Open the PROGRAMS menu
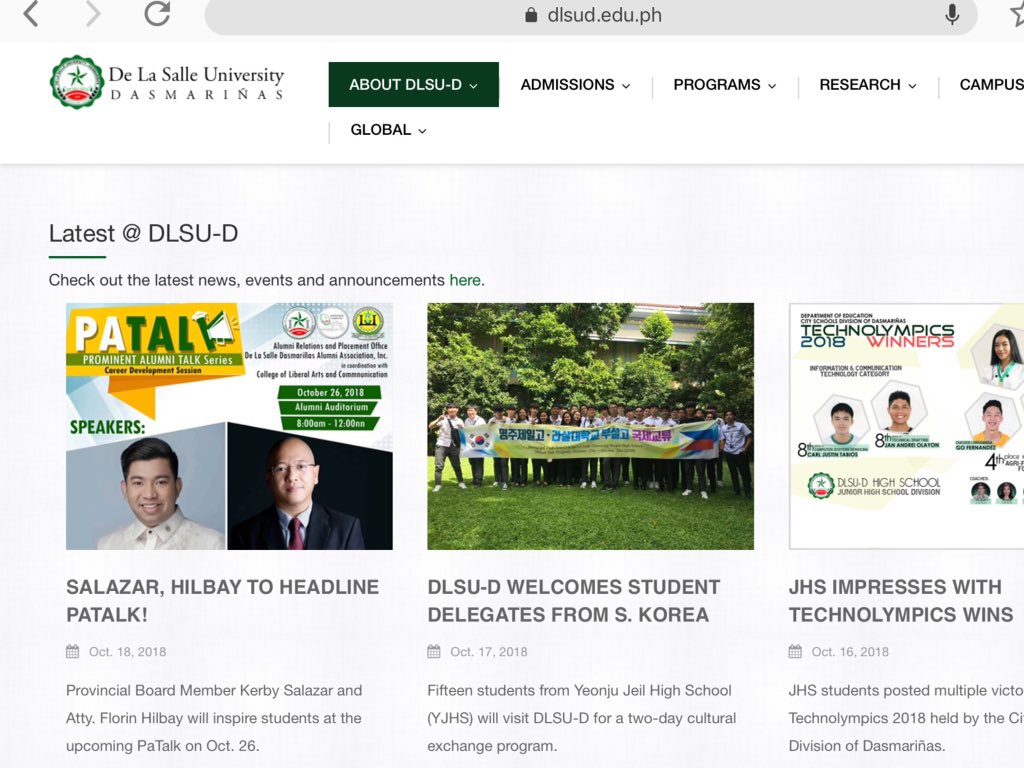 point(725,85)
